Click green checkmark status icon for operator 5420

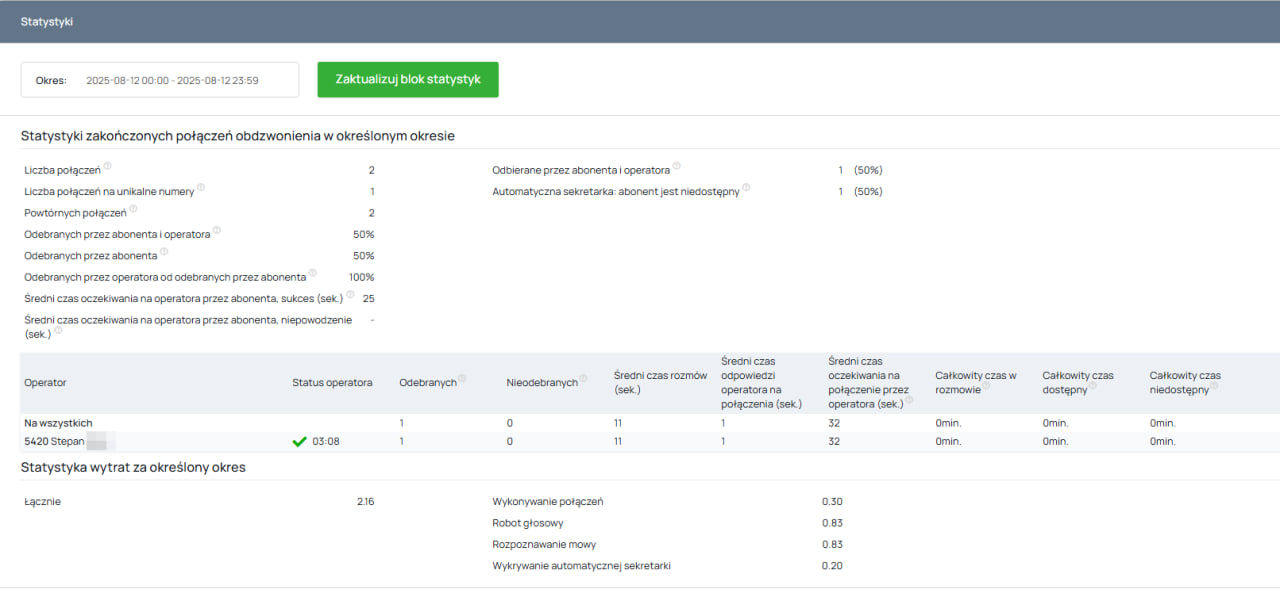(299, 441)
